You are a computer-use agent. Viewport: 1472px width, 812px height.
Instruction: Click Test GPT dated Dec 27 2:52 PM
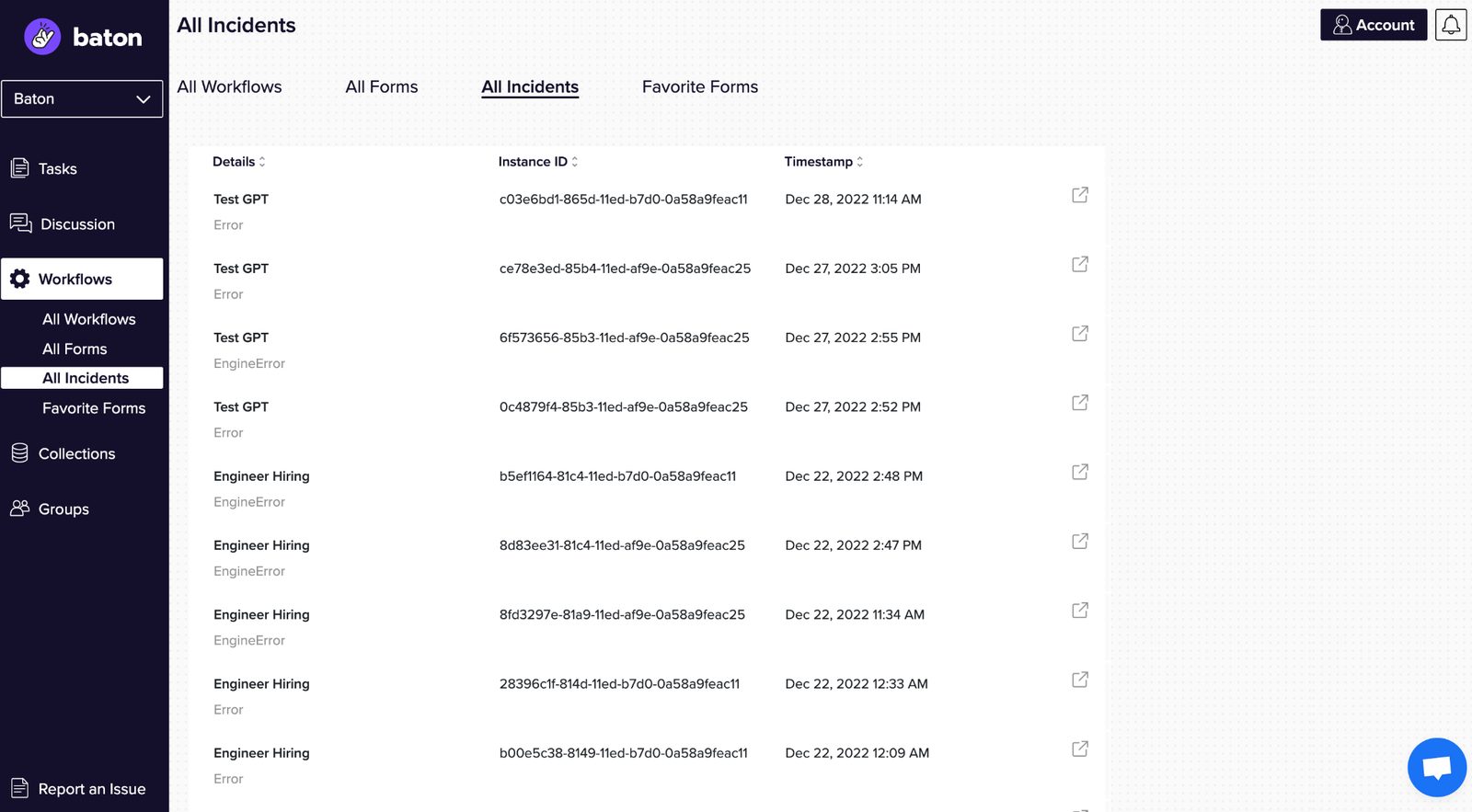241,406
